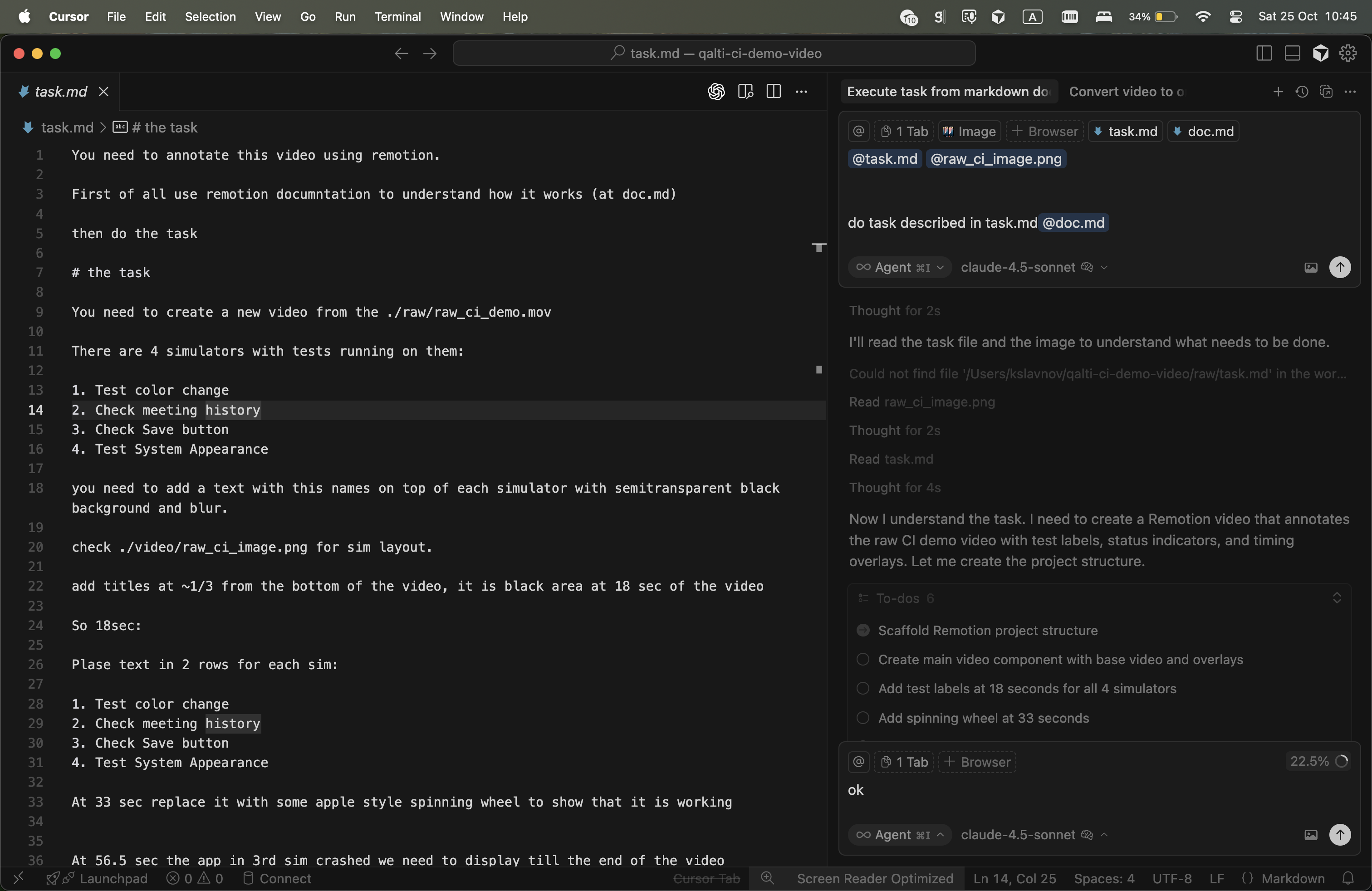Click the 22.5% context usage indicator

point(1318,761)
